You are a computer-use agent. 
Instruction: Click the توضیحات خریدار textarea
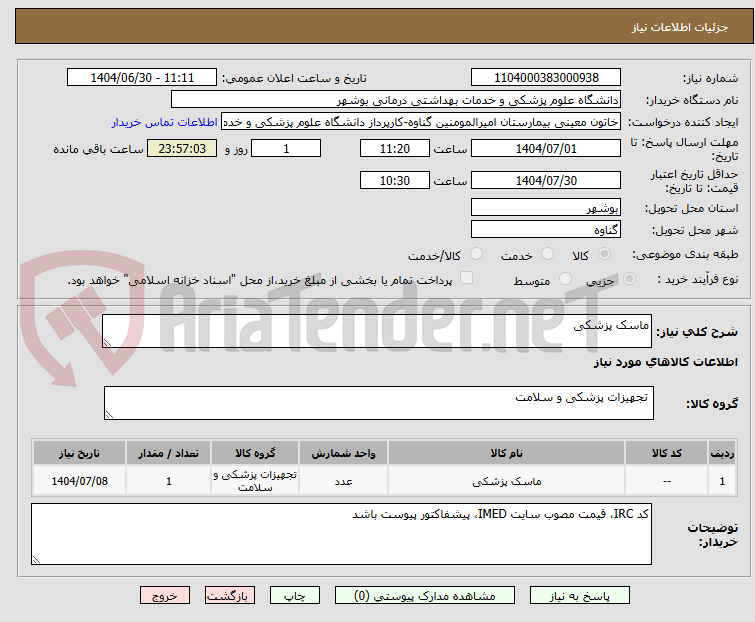click(x=341, y=534)
